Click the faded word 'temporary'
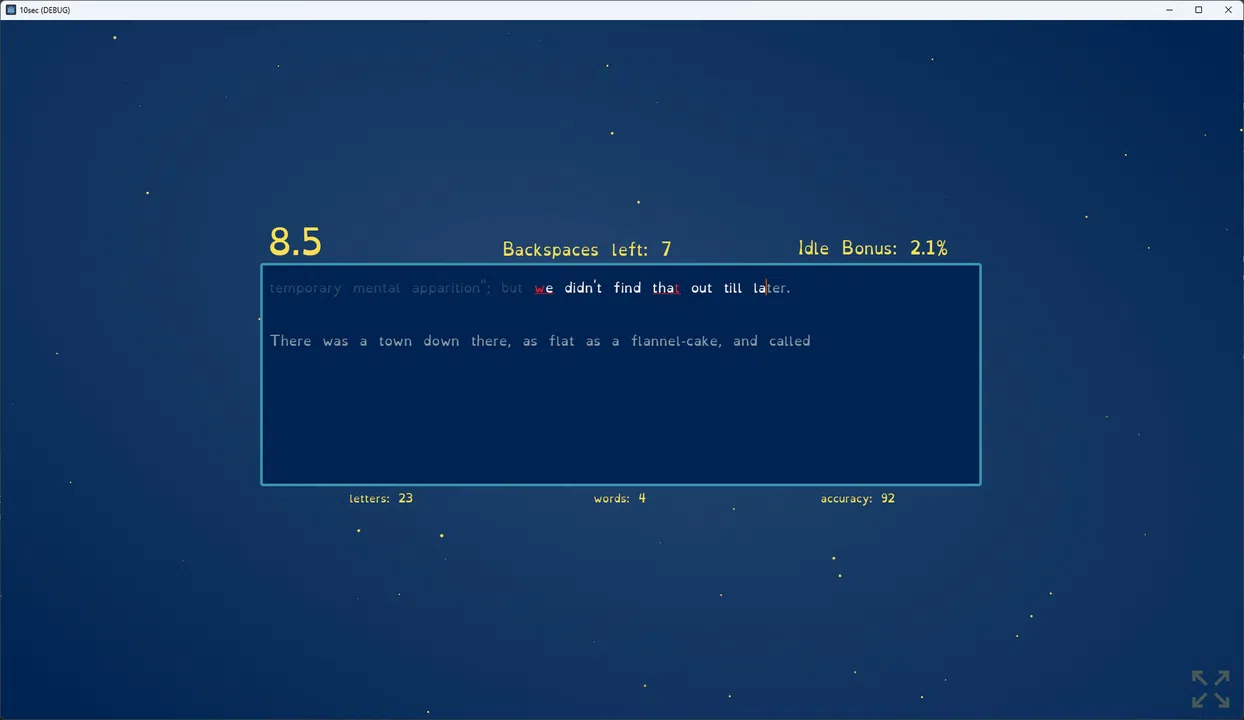The width and height of the screenshot is (1244, 720). [x=305, y=288]
